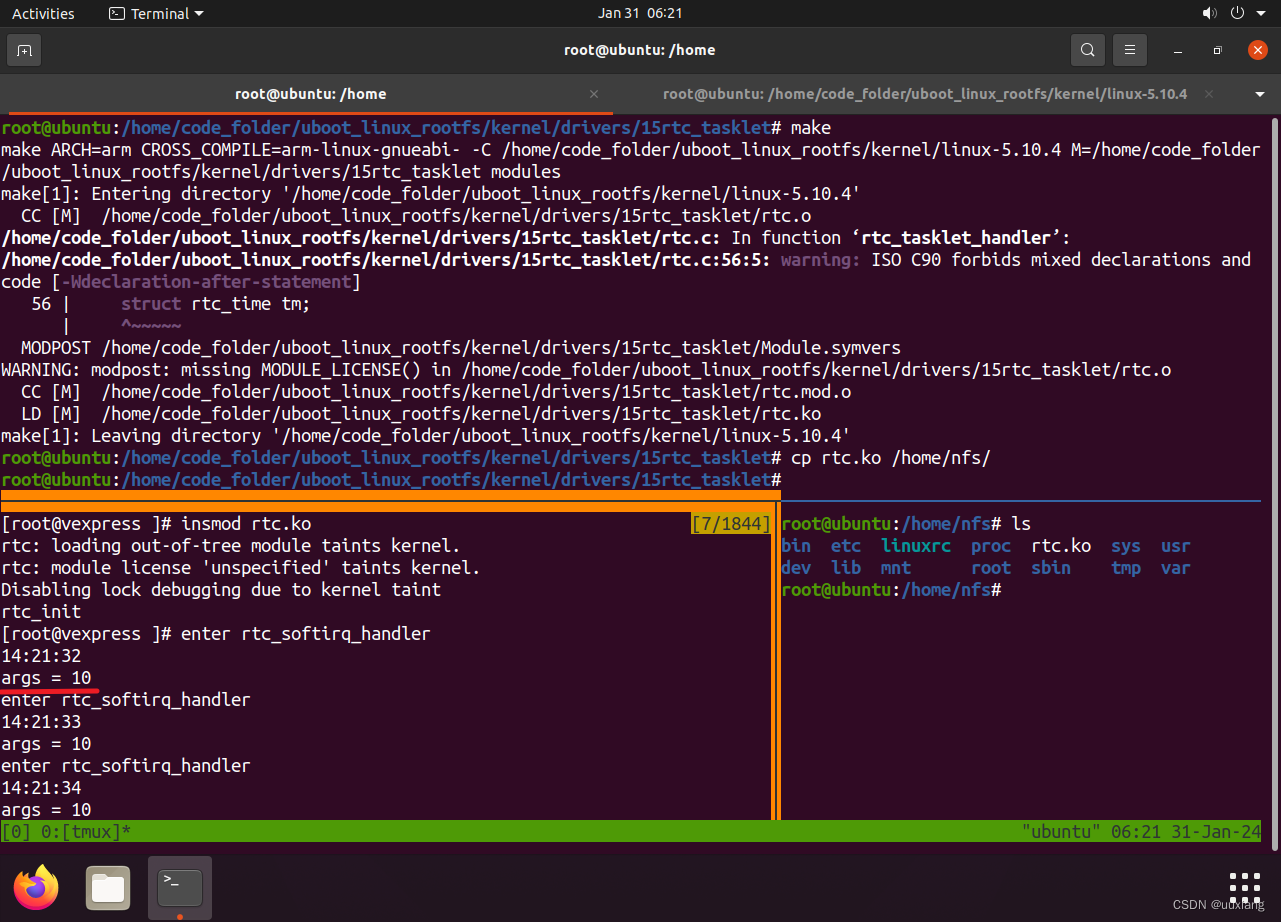Screen dimensions: 1281x922
Task: Click 'root' in the ls output
Action: pyautogui.click(x=991, y=568)
